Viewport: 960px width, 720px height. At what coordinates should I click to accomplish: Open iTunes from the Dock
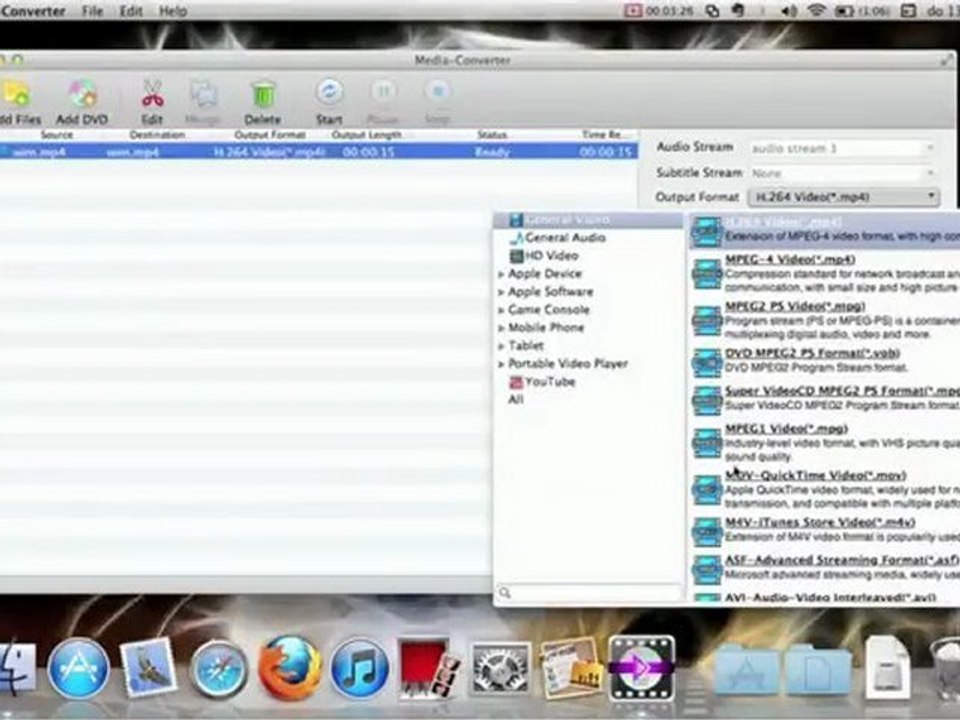pos(359,669)
